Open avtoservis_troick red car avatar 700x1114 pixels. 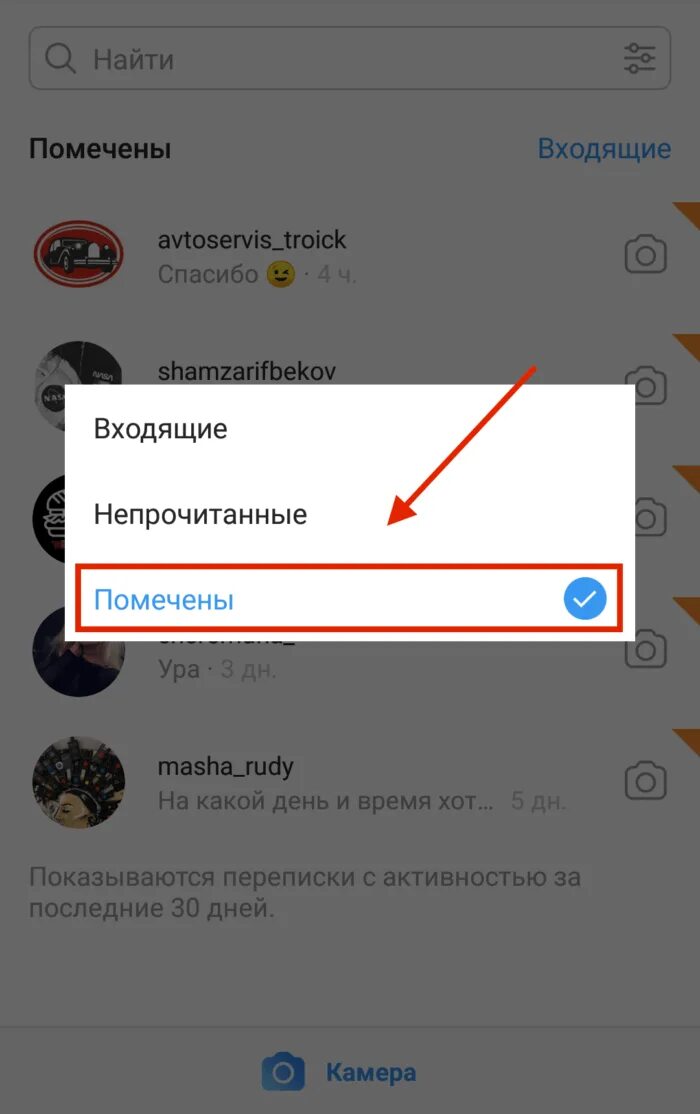pos(78,254)
